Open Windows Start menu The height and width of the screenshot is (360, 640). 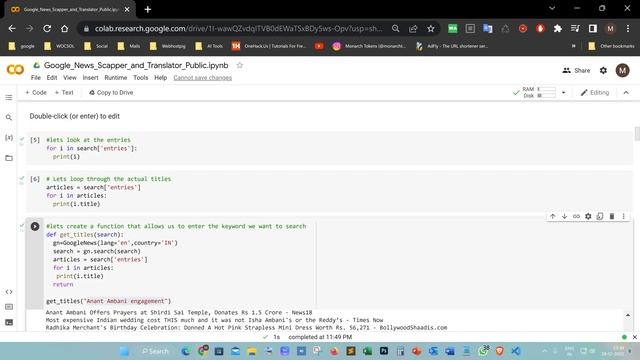(x=124, y=351)
